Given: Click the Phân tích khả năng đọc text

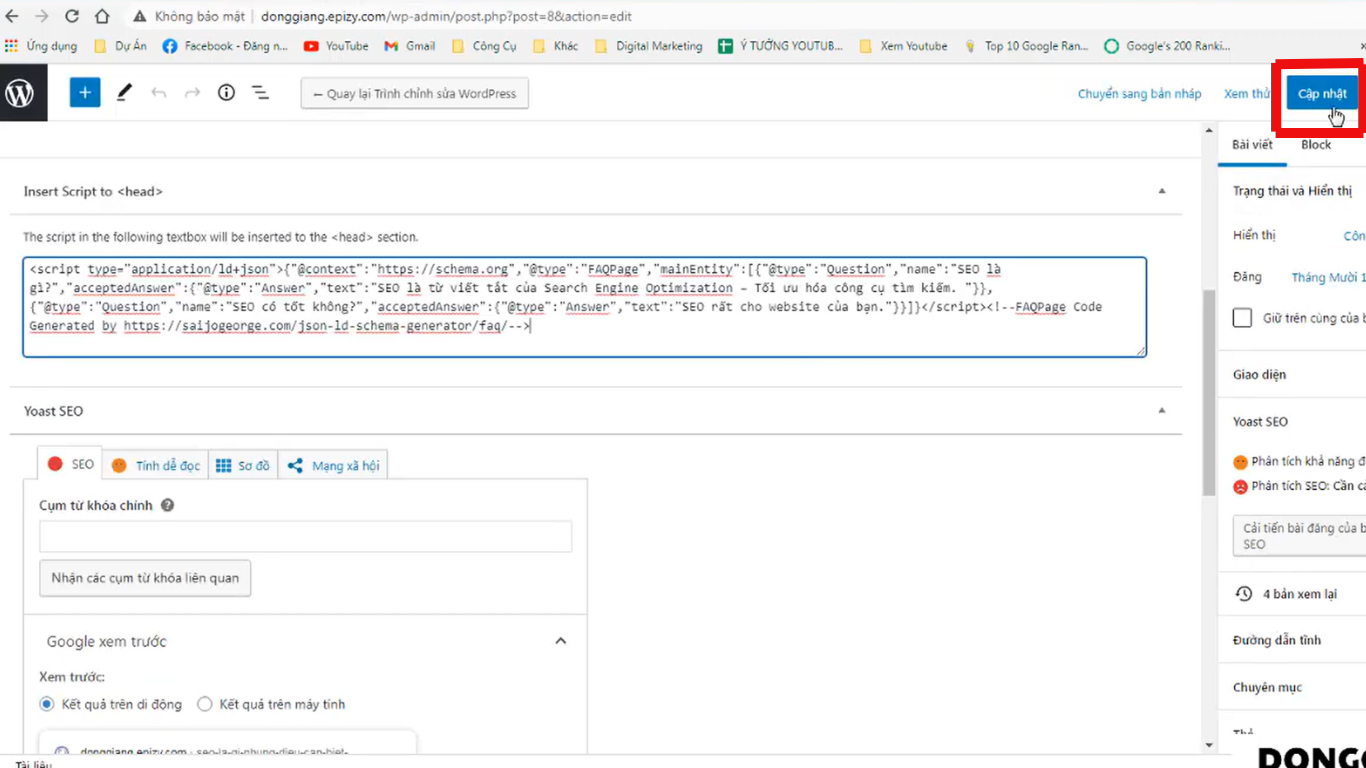Looking at the screenshot, I should pyautogui.click(x=1308, y=462).
